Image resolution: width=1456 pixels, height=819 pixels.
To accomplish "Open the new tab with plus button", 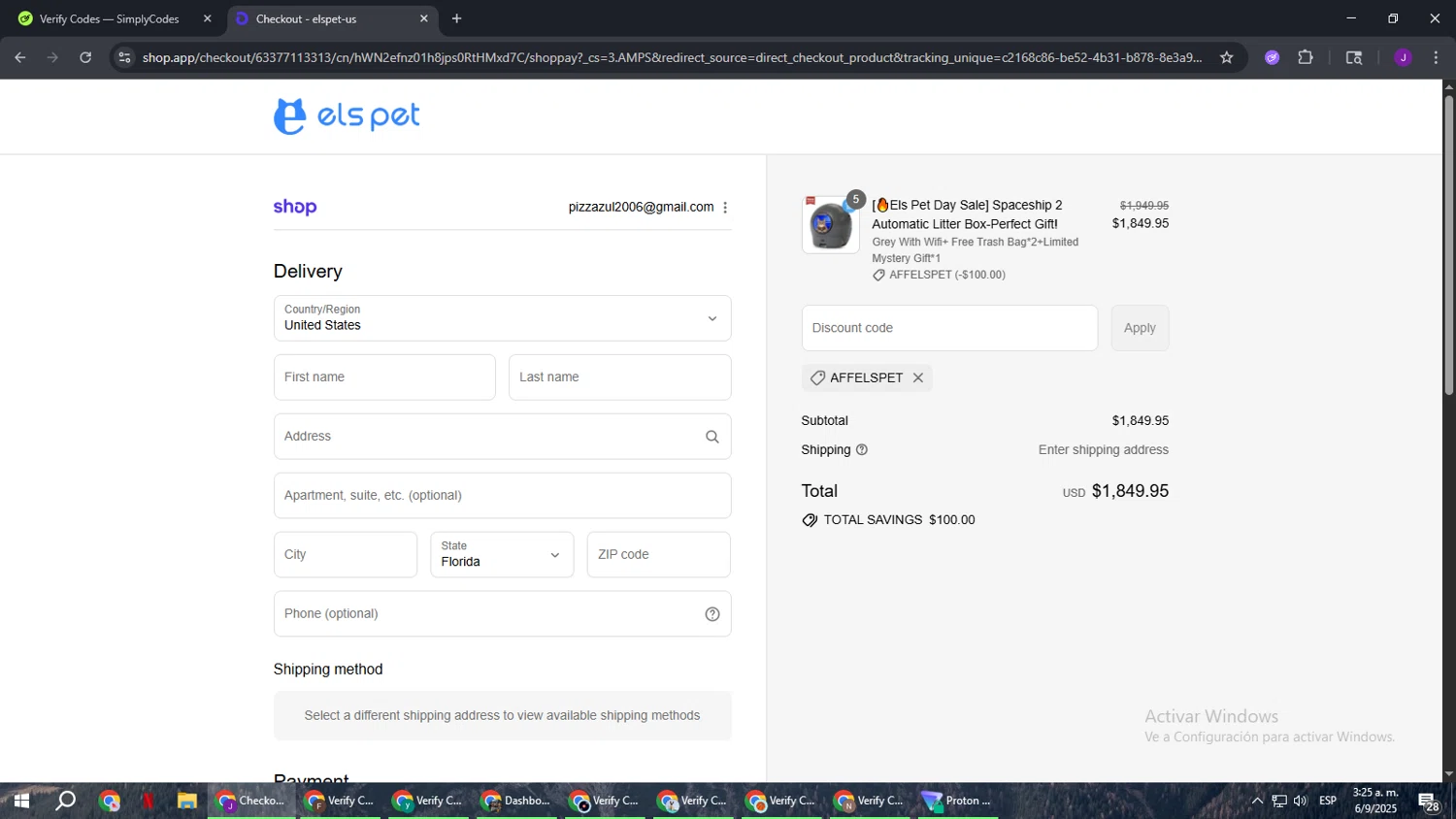I will coord(457,18).
